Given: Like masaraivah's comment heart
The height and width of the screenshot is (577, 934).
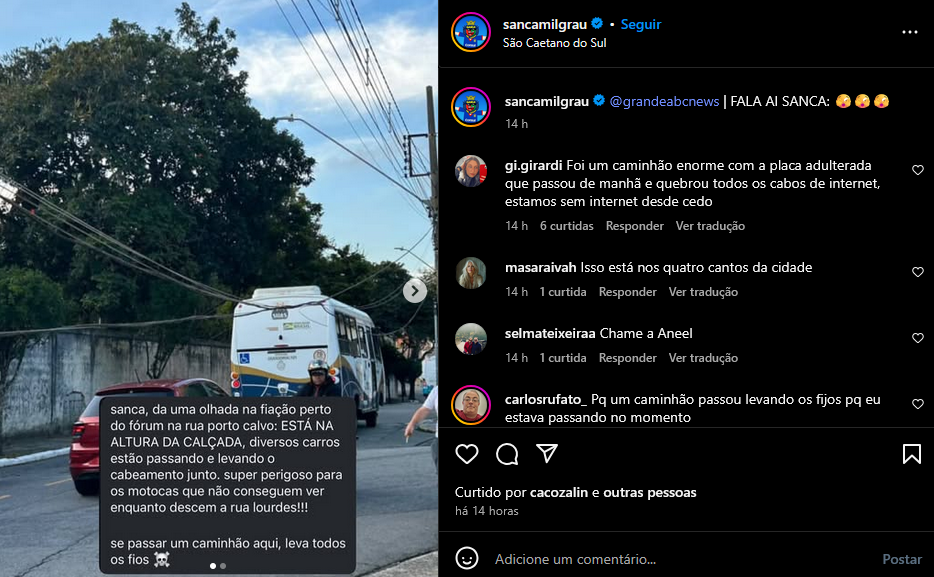Looking at the screenshot, I should point(917,272).
